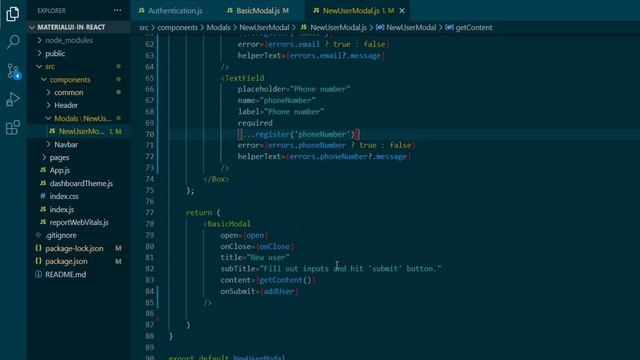Open Explorer more actions ellipsis menu
640x360 pixels.
tap(117, 11)
